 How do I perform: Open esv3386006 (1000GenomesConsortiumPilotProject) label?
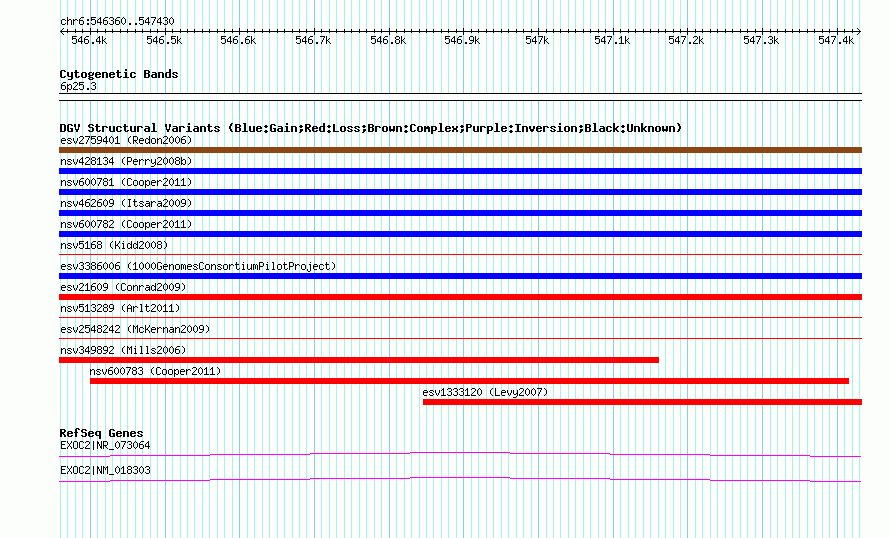pyautogui.click(x=198, y=266)
